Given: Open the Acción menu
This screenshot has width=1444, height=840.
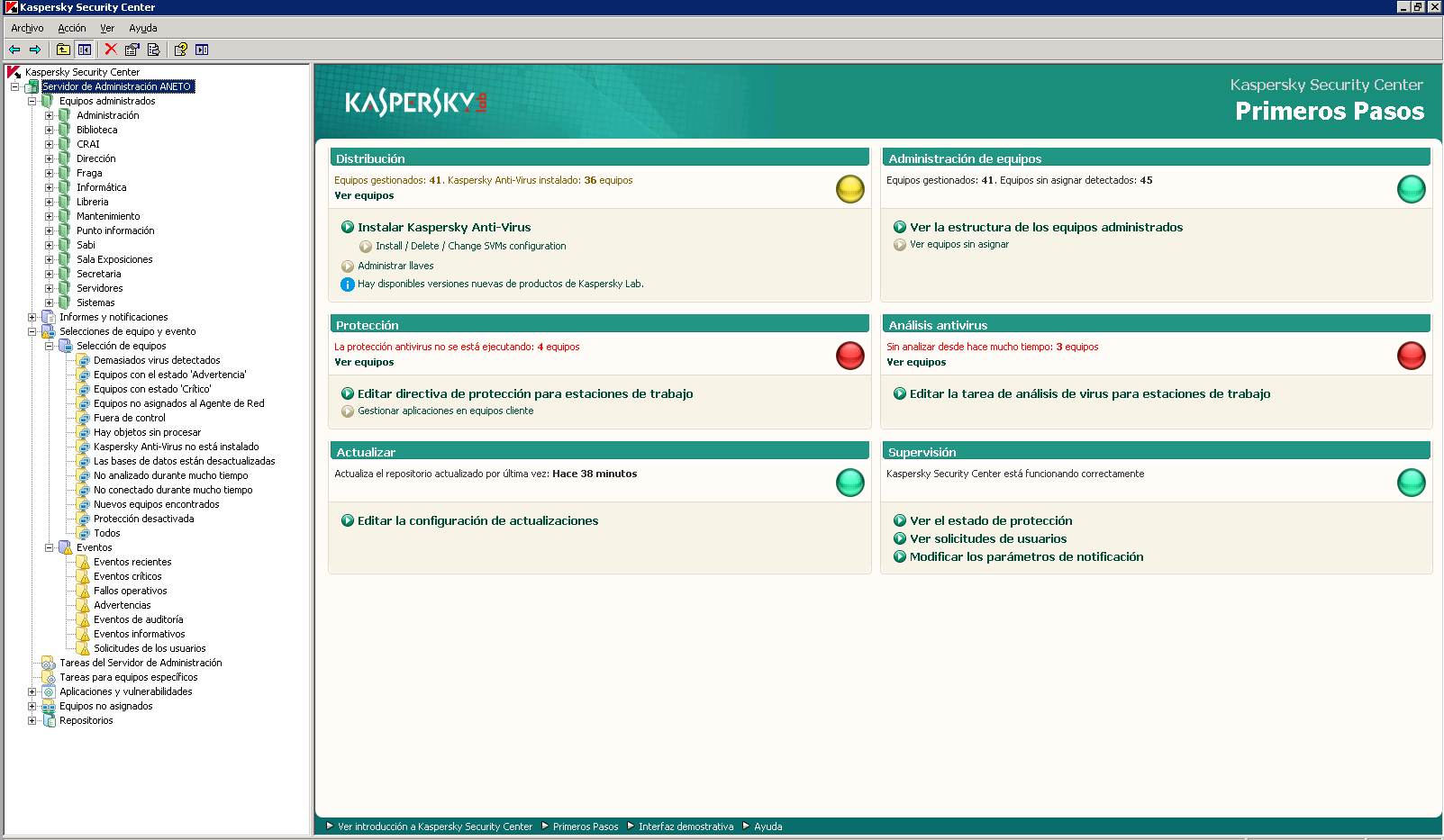Looking at the screenshot, I should (x=72, y=28).
